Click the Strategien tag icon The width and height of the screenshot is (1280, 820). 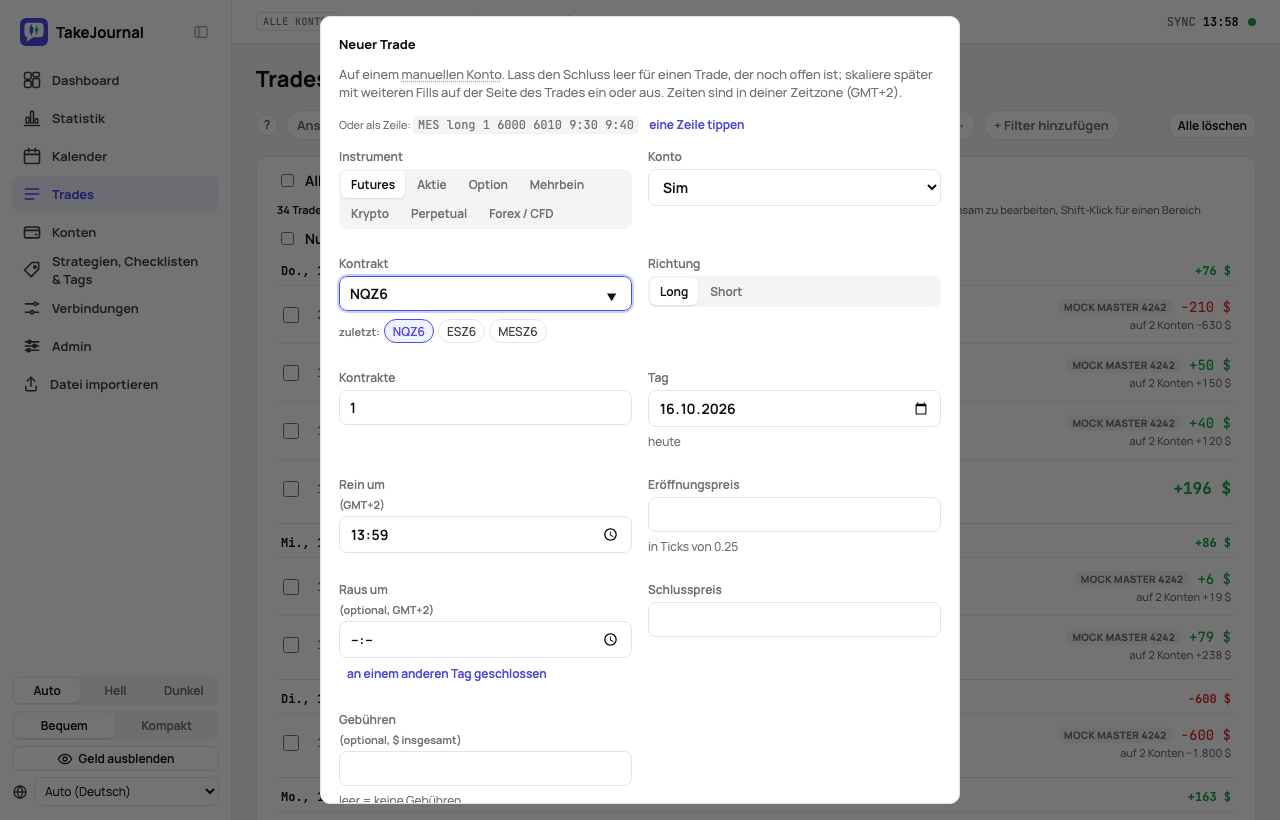pos(32,270)
